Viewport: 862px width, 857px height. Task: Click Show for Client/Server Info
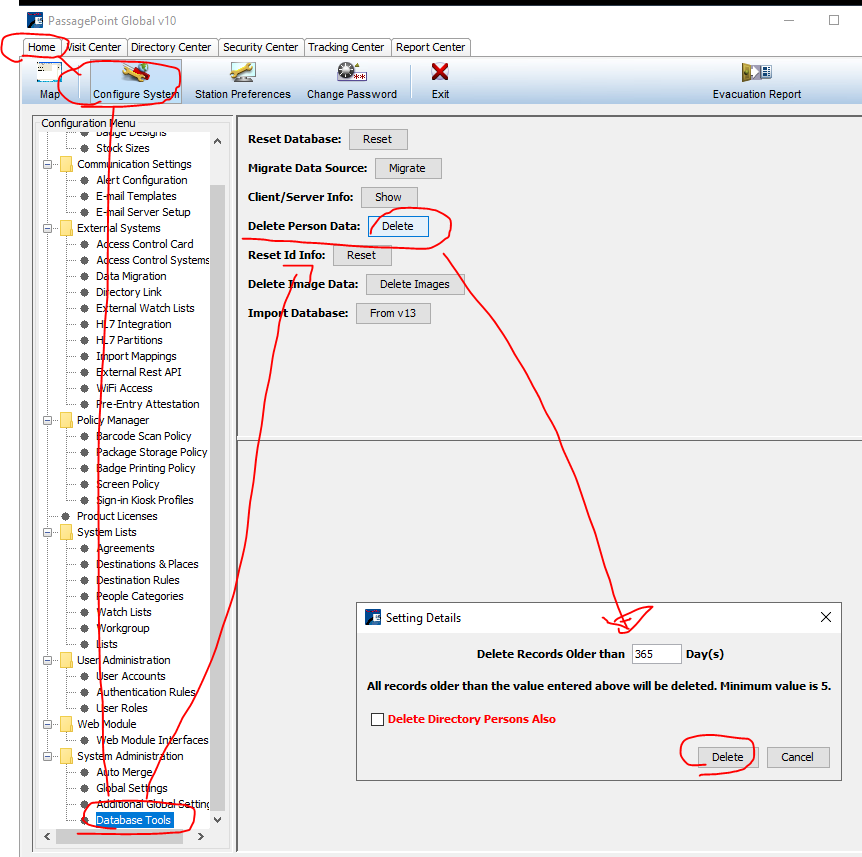(389, 197)
